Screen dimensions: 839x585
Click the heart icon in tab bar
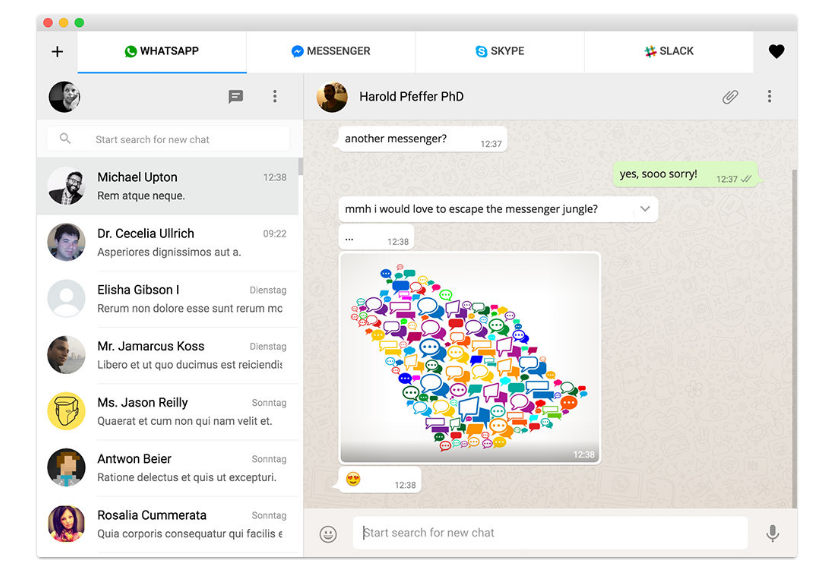(776, 51)
